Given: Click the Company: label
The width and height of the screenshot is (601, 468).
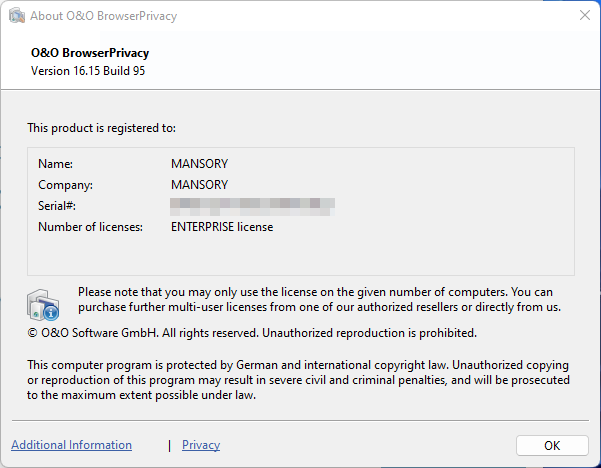Looking at the screenshot, I should (65, 185).
